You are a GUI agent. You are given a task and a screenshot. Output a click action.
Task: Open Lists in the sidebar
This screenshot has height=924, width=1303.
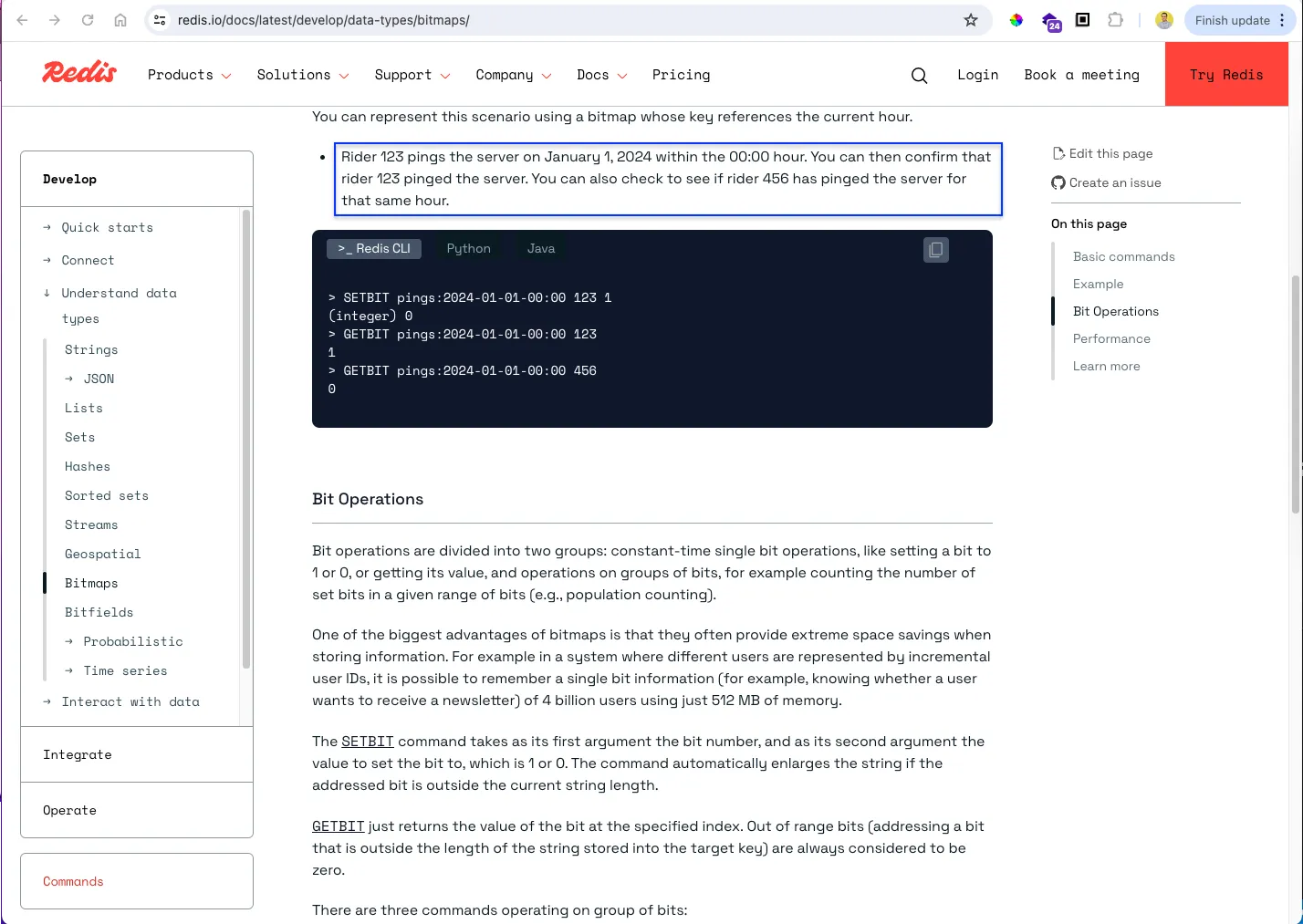tap(83, 408)
